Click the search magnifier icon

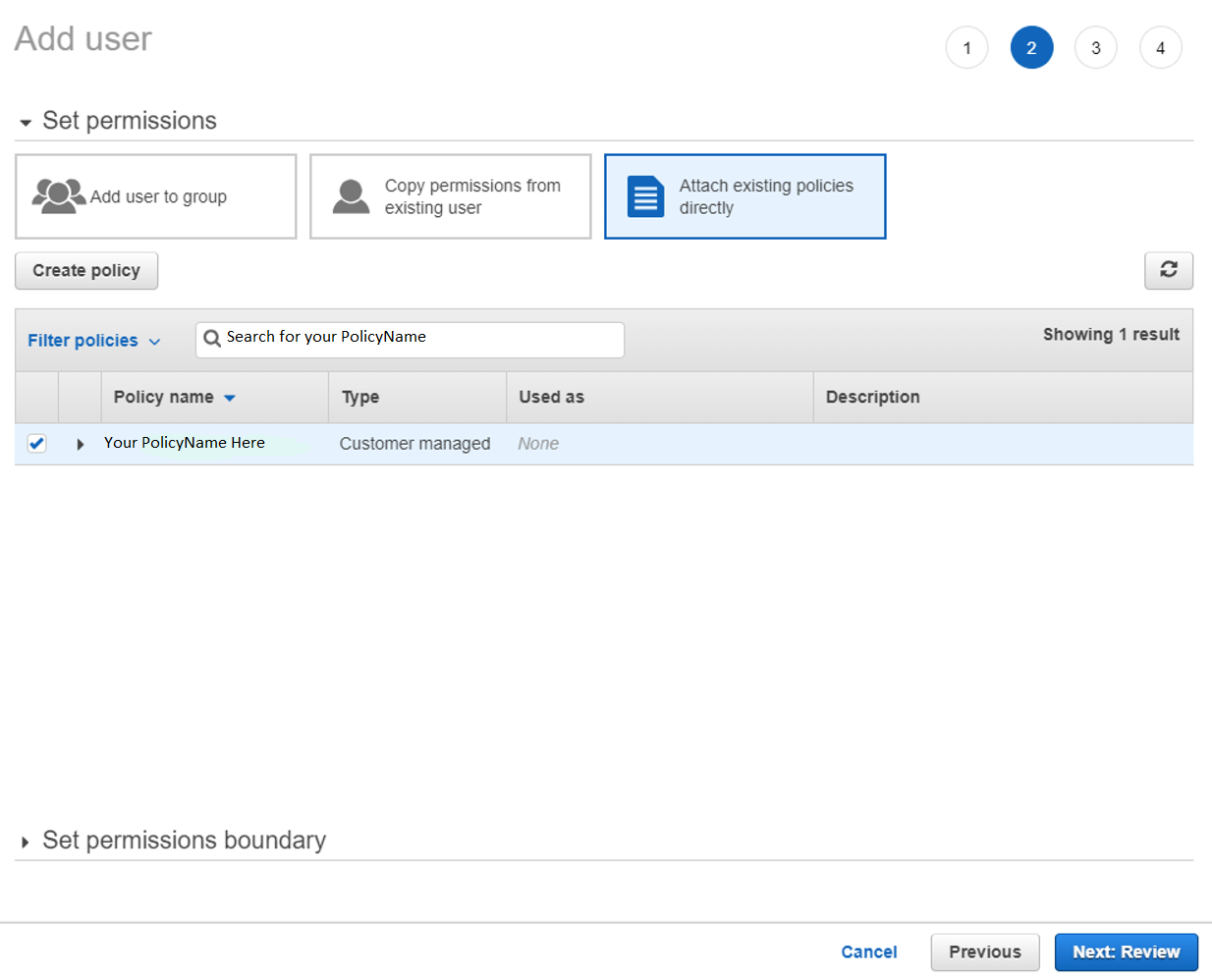tap(212, 339)
